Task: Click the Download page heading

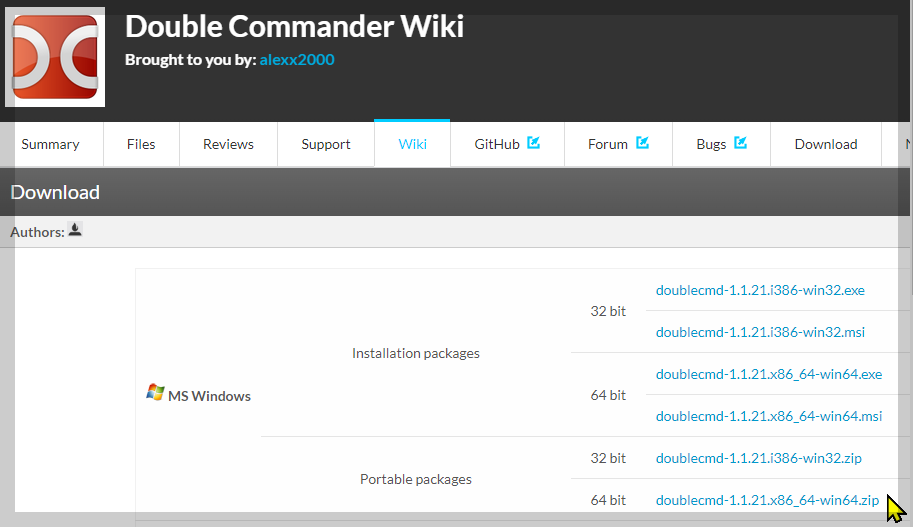Action: (x=55, y=192)
